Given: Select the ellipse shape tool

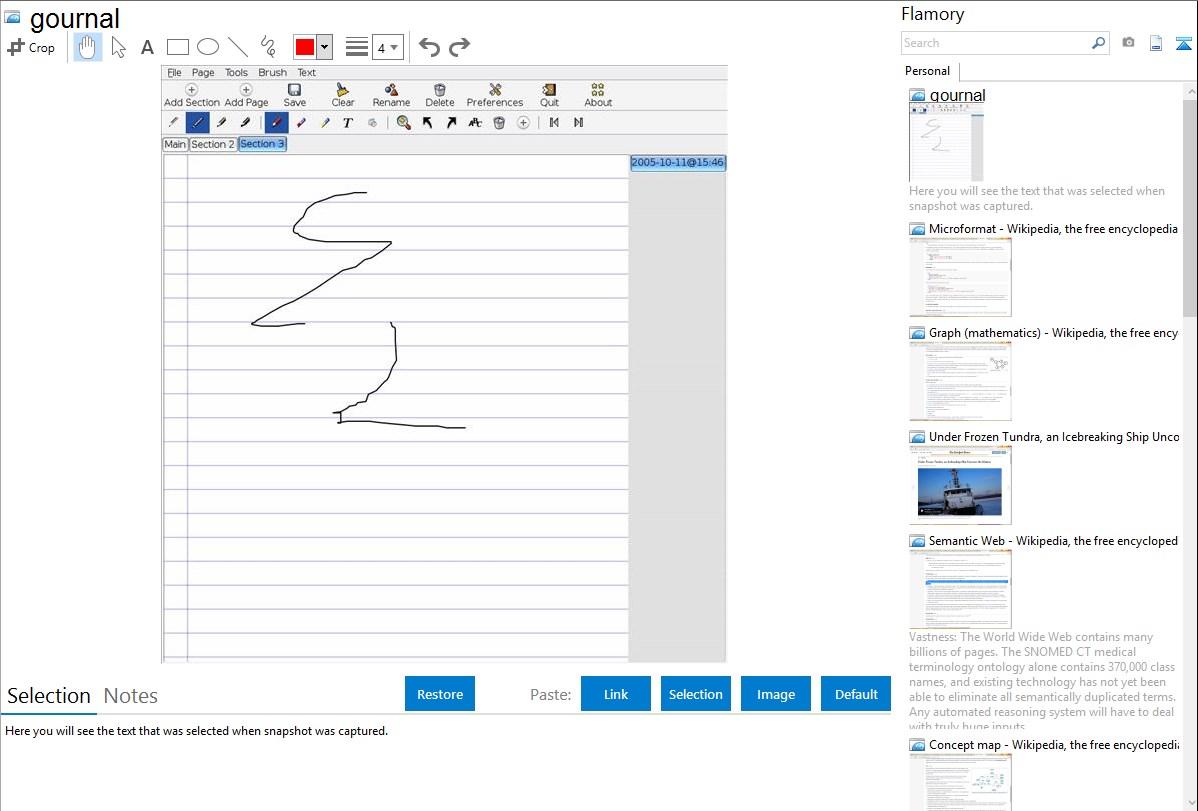Looking at the screenshot, I should [x=208, y=47].
